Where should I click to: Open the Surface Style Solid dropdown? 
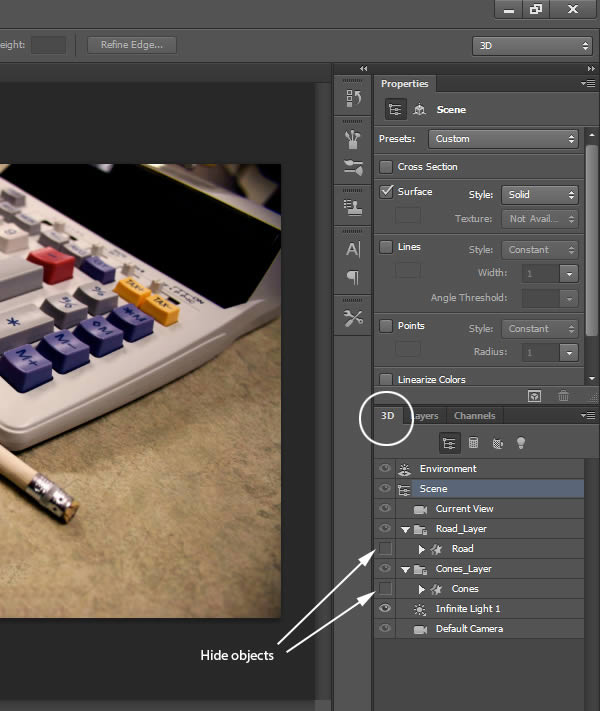(540, 195)
